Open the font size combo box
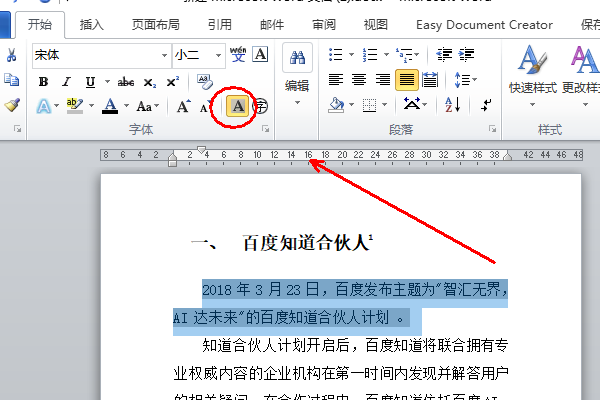 pyautogui.click(x=199, y=56)
